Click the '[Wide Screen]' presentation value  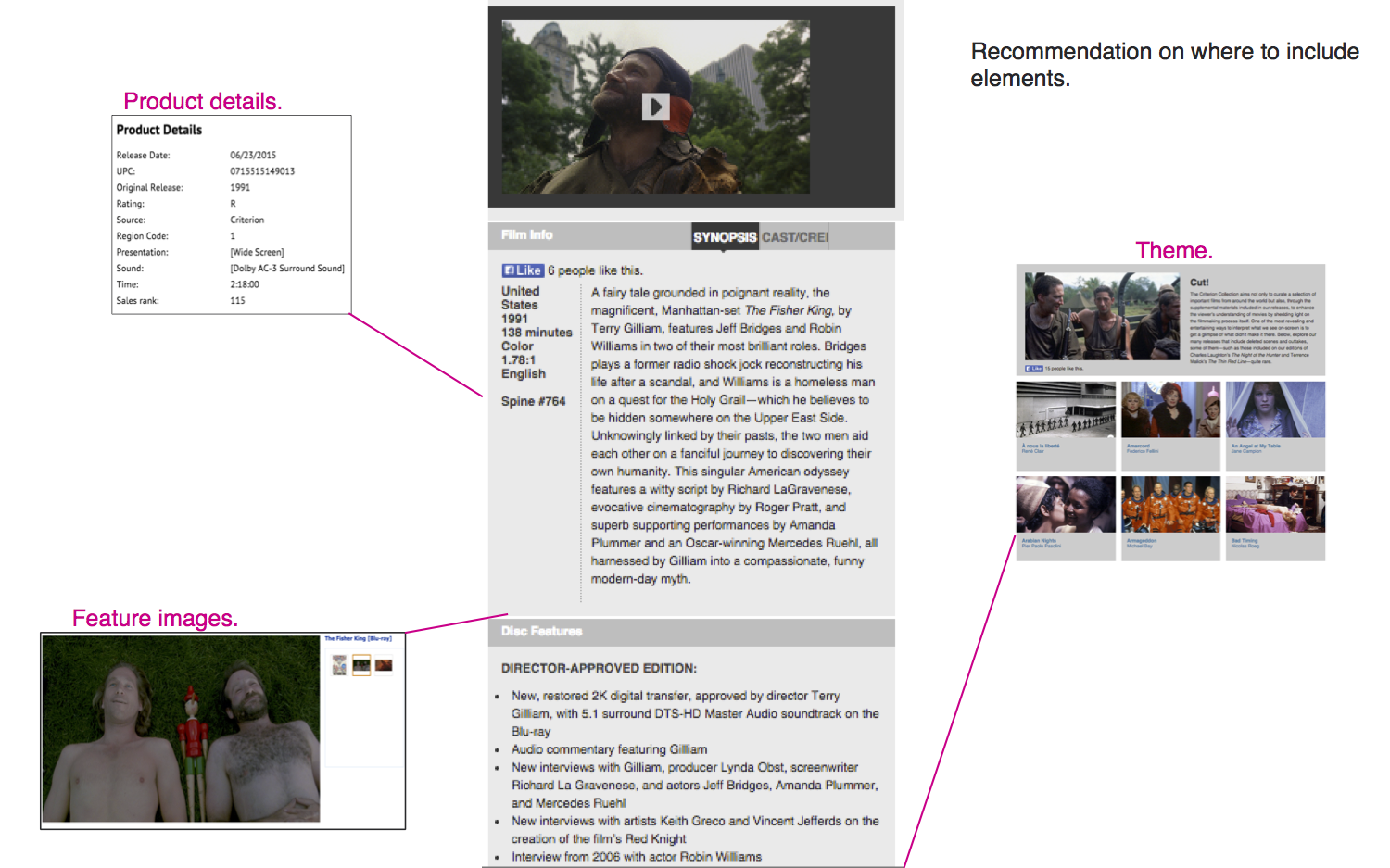click(257, 253)
